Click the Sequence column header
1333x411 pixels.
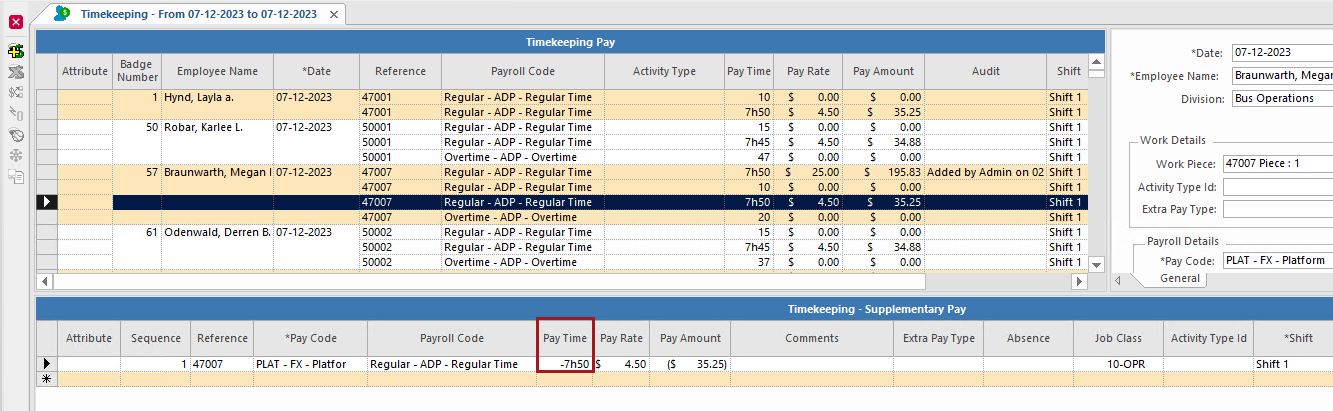[x=155, y=338]
